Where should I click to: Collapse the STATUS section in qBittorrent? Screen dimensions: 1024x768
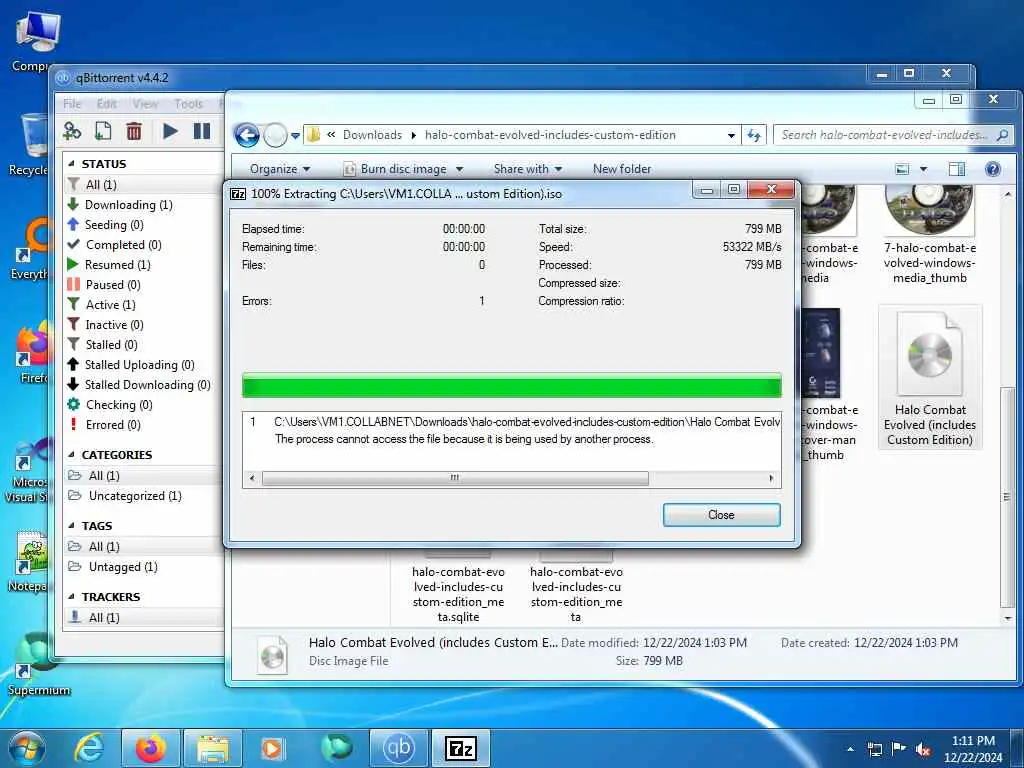coord(71,164)
